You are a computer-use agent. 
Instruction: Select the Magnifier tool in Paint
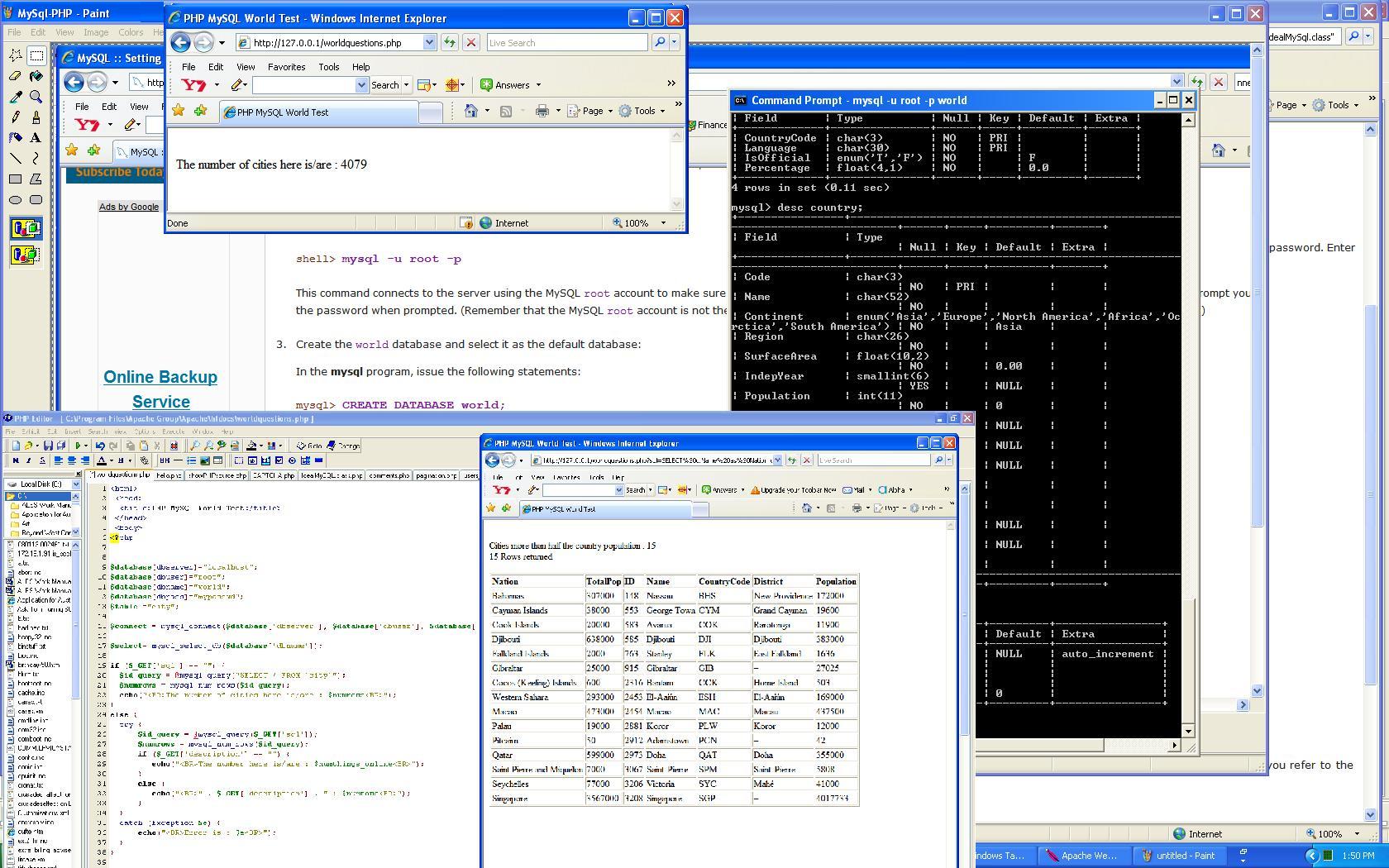pos(36,97)
